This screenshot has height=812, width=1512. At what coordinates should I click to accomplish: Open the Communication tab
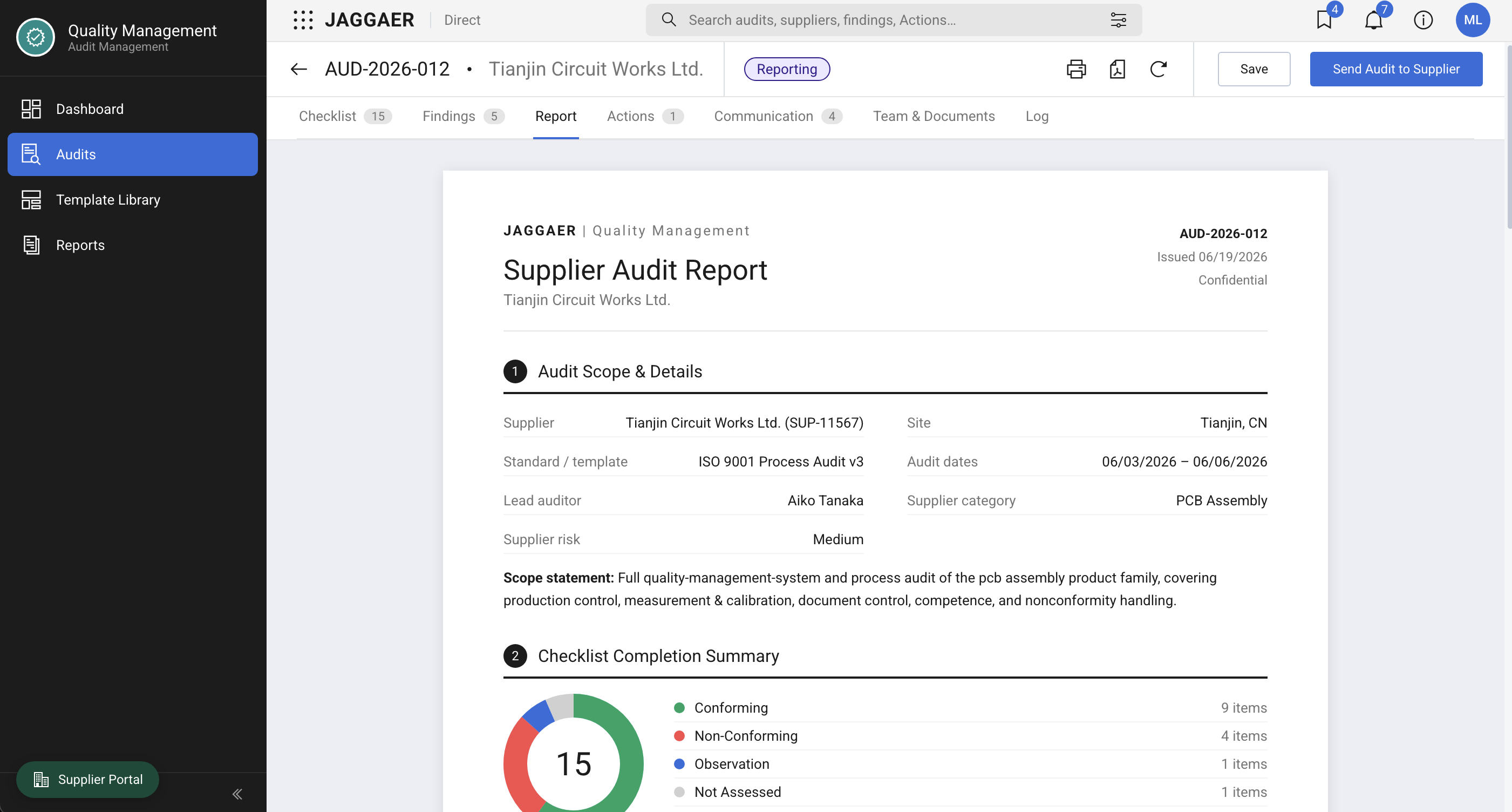click(778, 116)
